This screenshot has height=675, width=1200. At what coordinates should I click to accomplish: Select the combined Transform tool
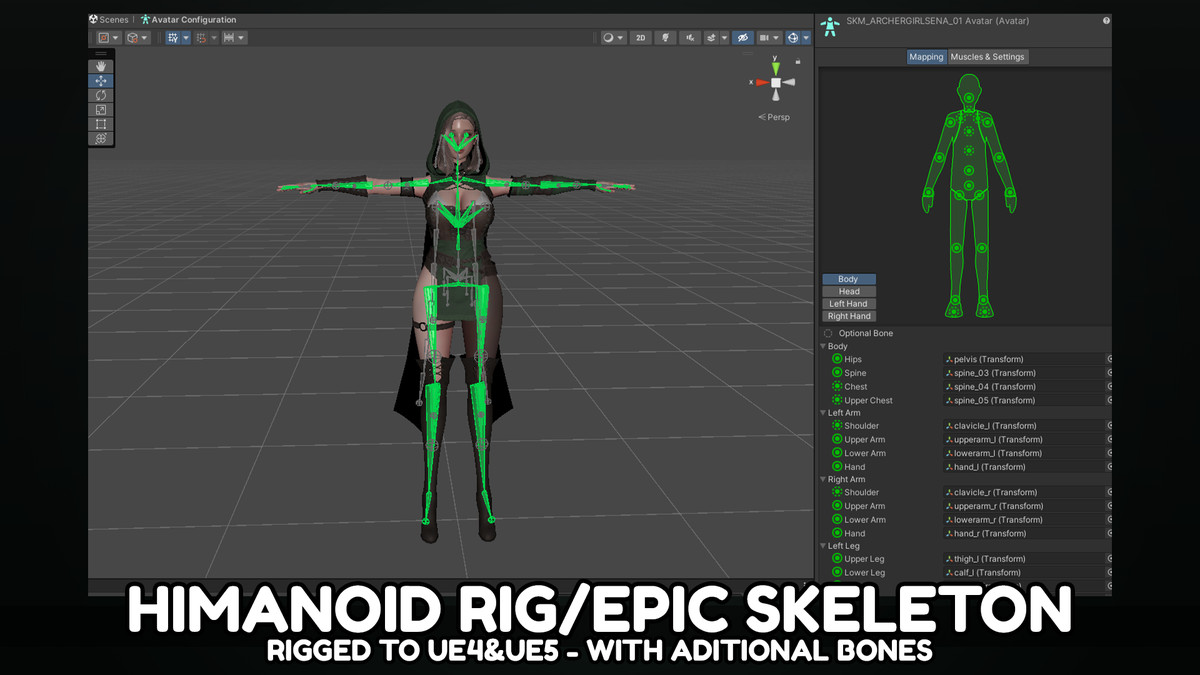coord(101,139)
